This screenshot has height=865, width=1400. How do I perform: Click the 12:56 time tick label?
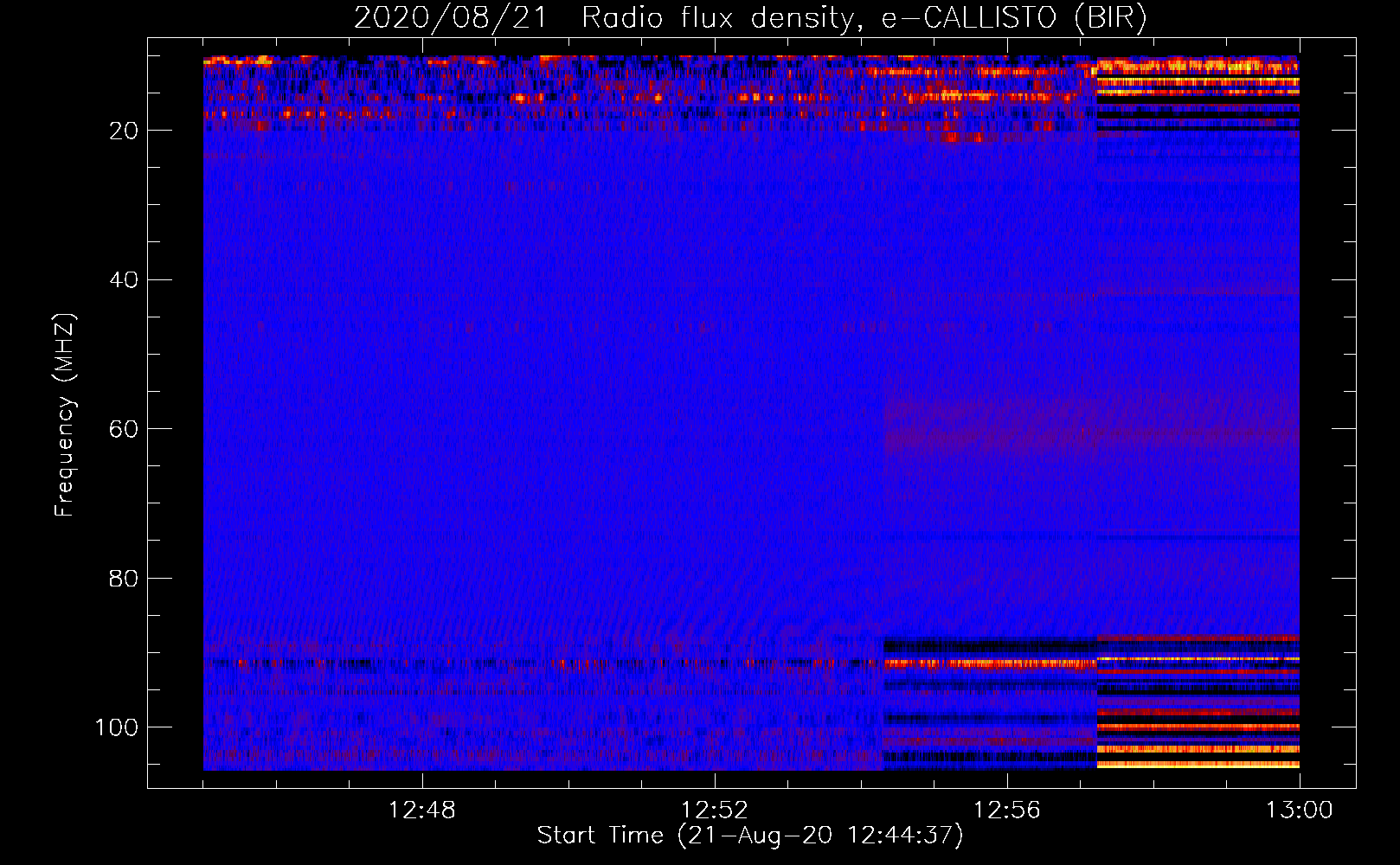point(1007,811)
